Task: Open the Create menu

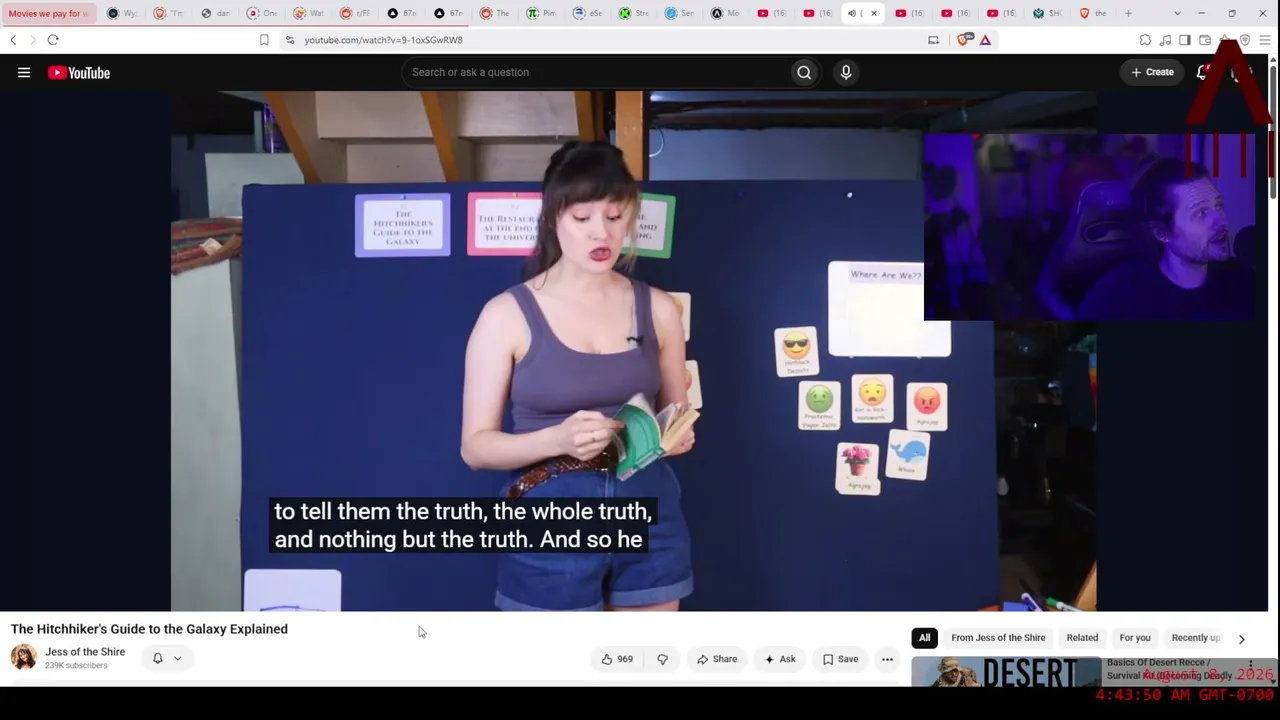Action: 1152,72
